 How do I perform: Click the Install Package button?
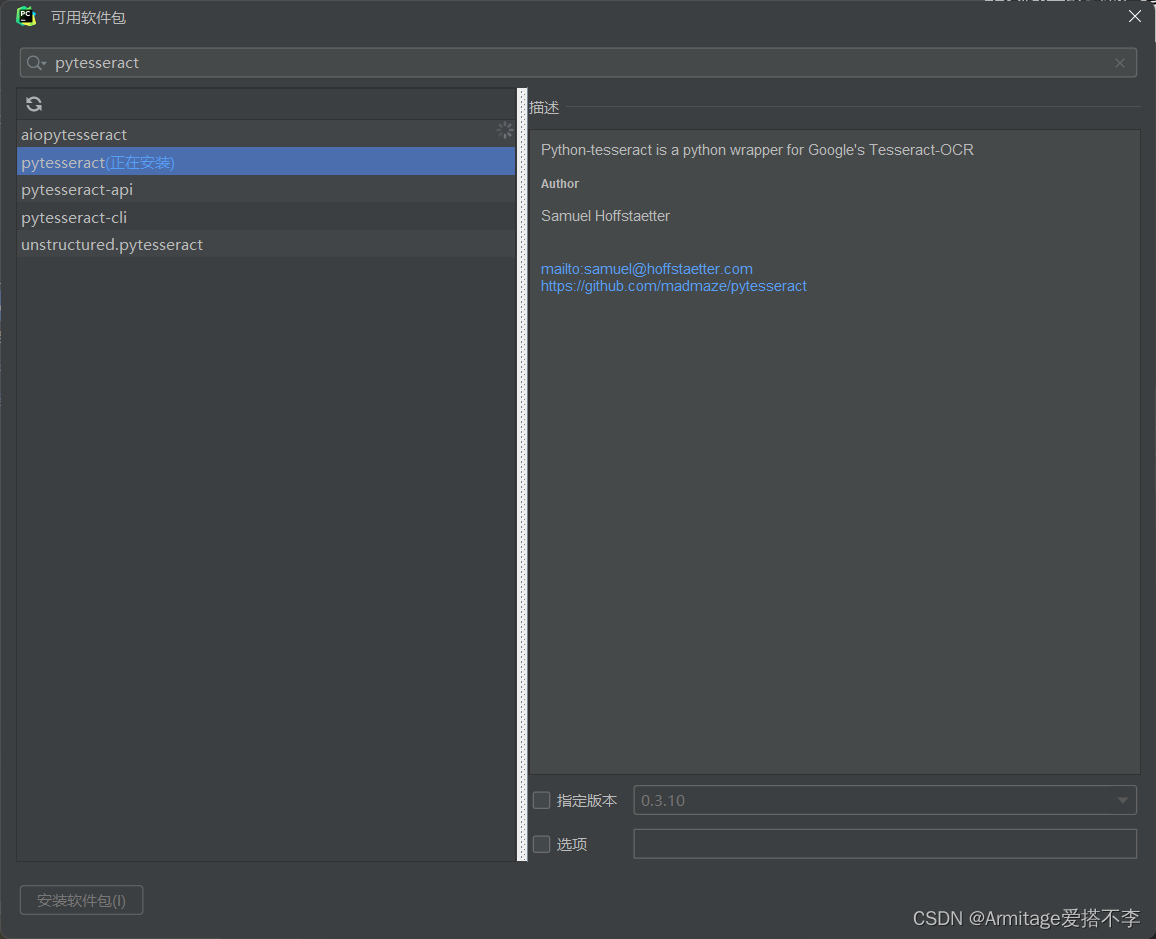(82, 901)
